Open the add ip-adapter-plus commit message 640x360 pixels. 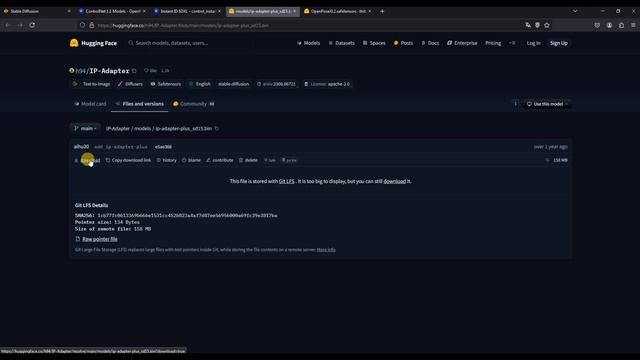[x=121, y=147]
